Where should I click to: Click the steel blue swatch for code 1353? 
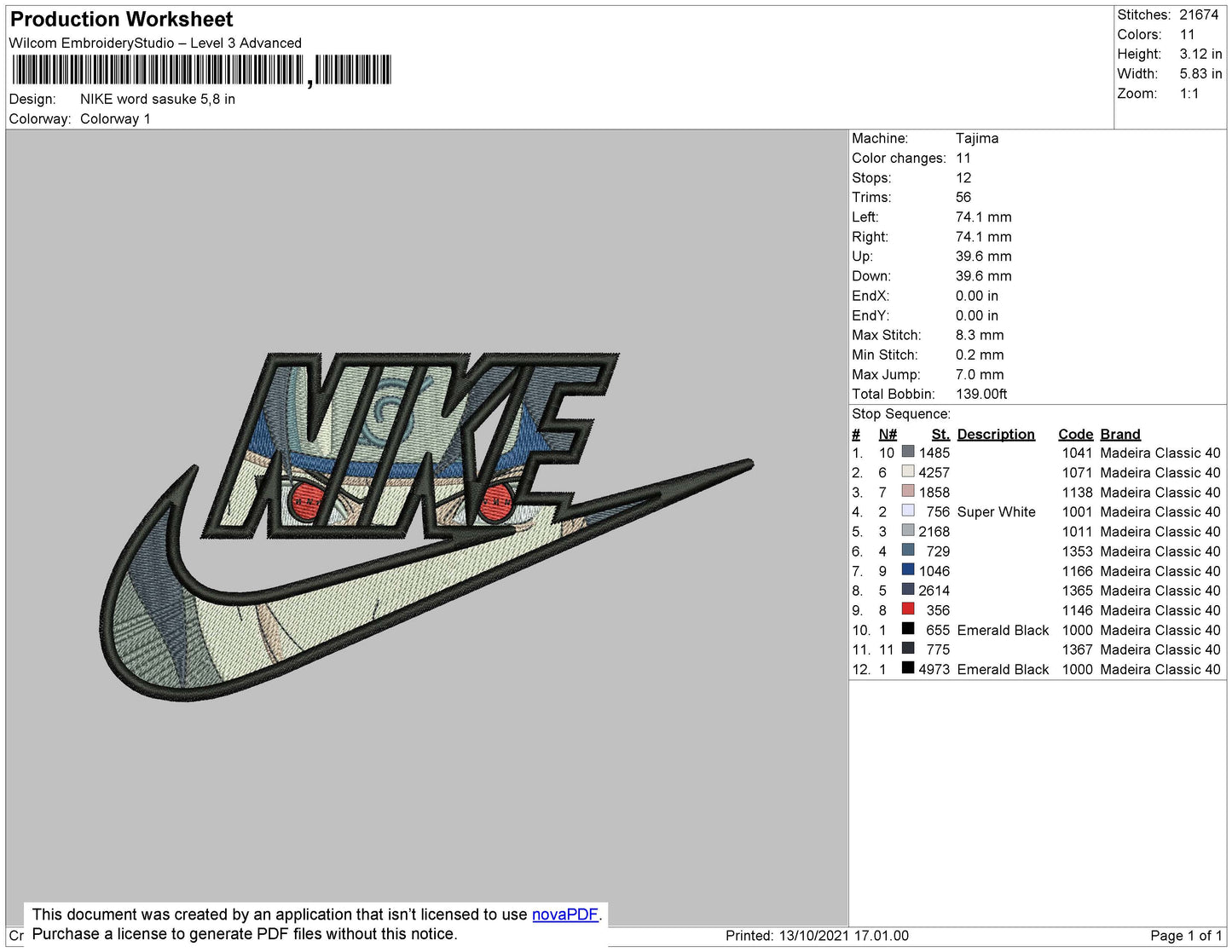(908, 550)
